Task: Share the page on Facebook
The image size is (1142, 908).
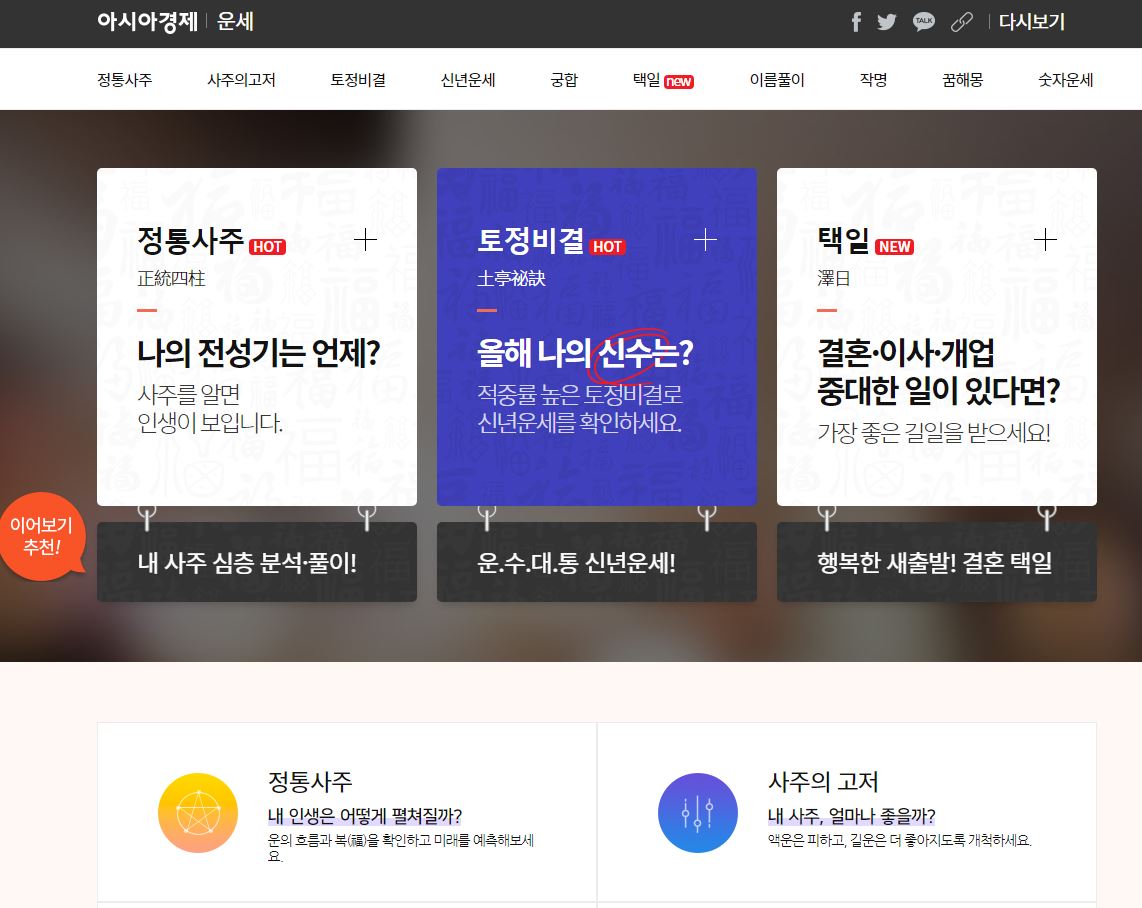Action: [x=855, y=21]
